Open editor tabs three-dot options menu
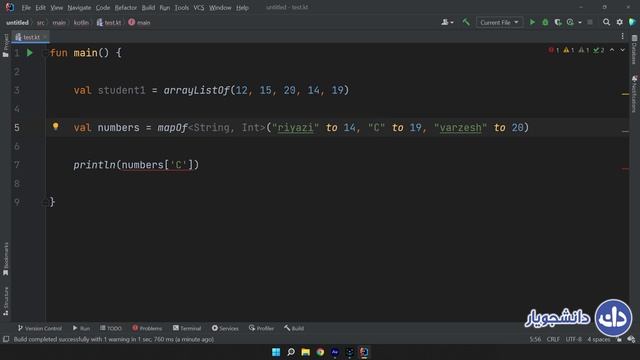 pos(622,36)
